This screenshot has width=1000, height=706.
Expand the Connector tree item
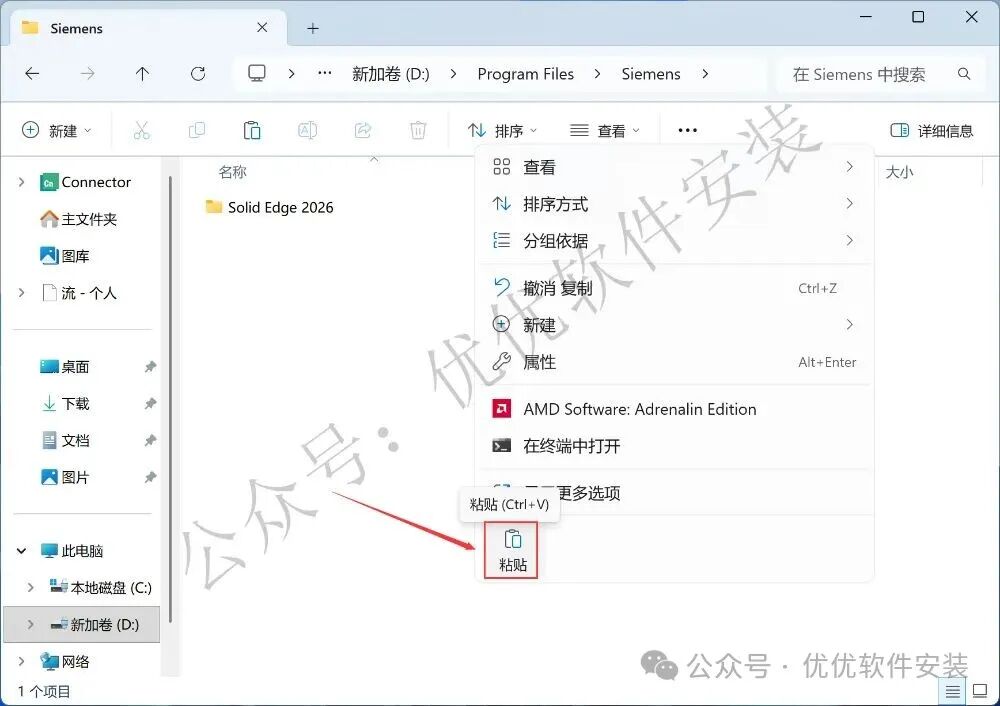21,182
